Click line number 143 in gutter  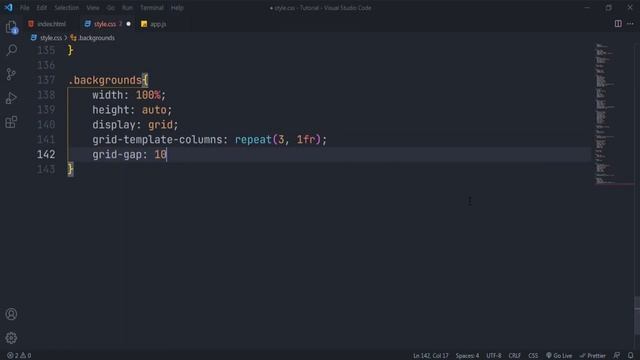click(46, 169)
